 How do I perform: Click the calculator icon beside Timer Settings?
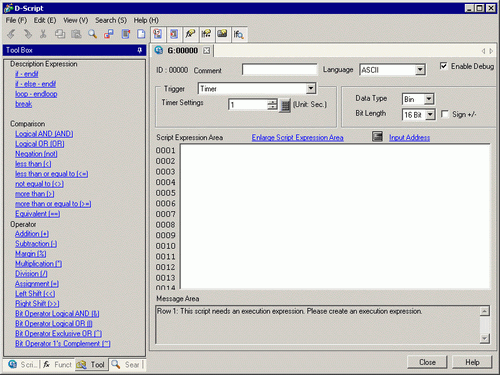click(x=285, y=106)
